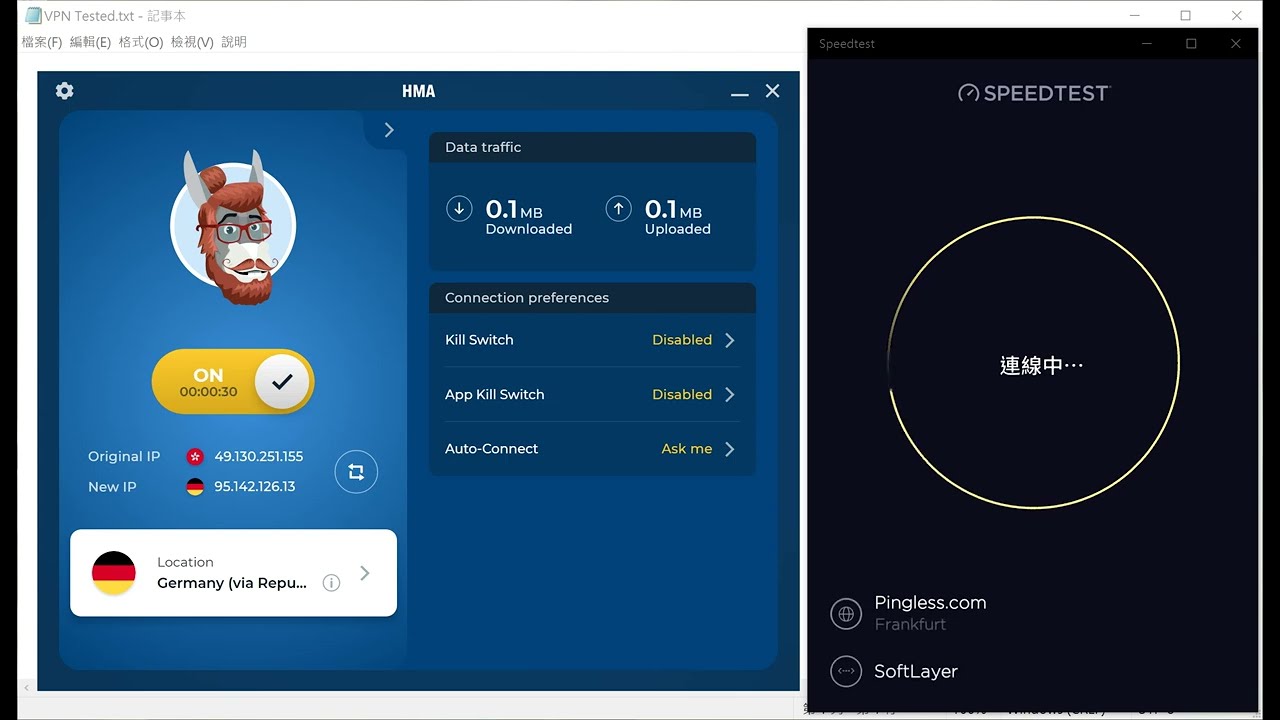Click the download arrow icon in Data traffic
The image size is (1280, 720).
[459, 209]
